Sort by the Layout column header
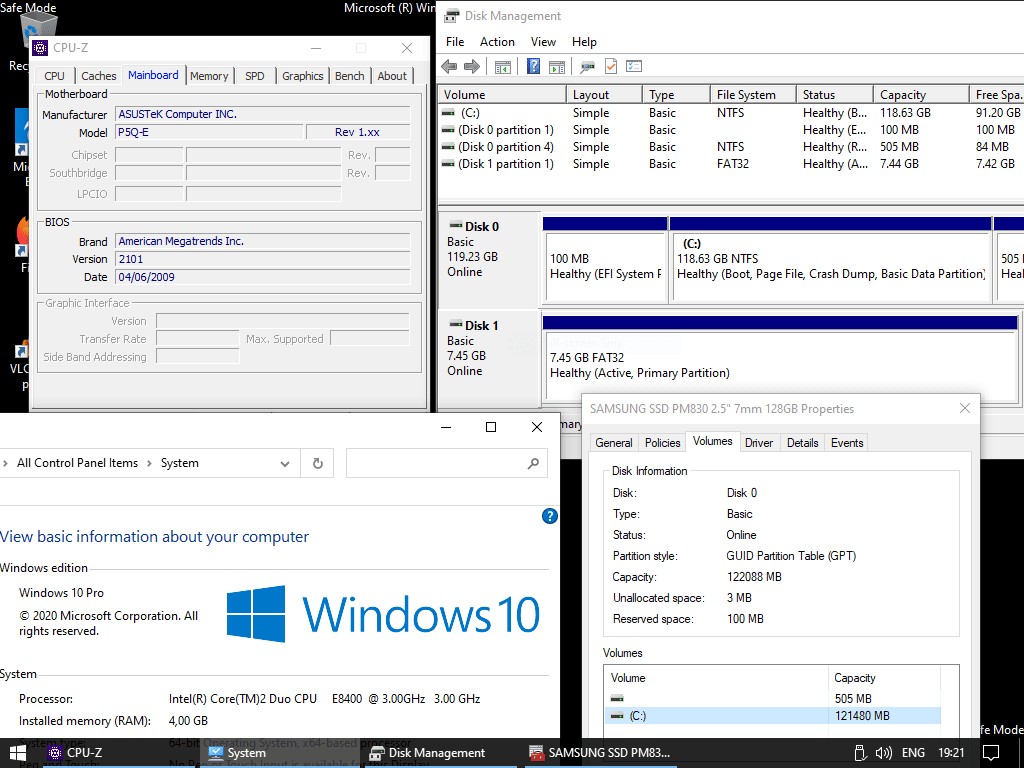1024x768 pixels. pyautogui.click(x=604, y=95)
